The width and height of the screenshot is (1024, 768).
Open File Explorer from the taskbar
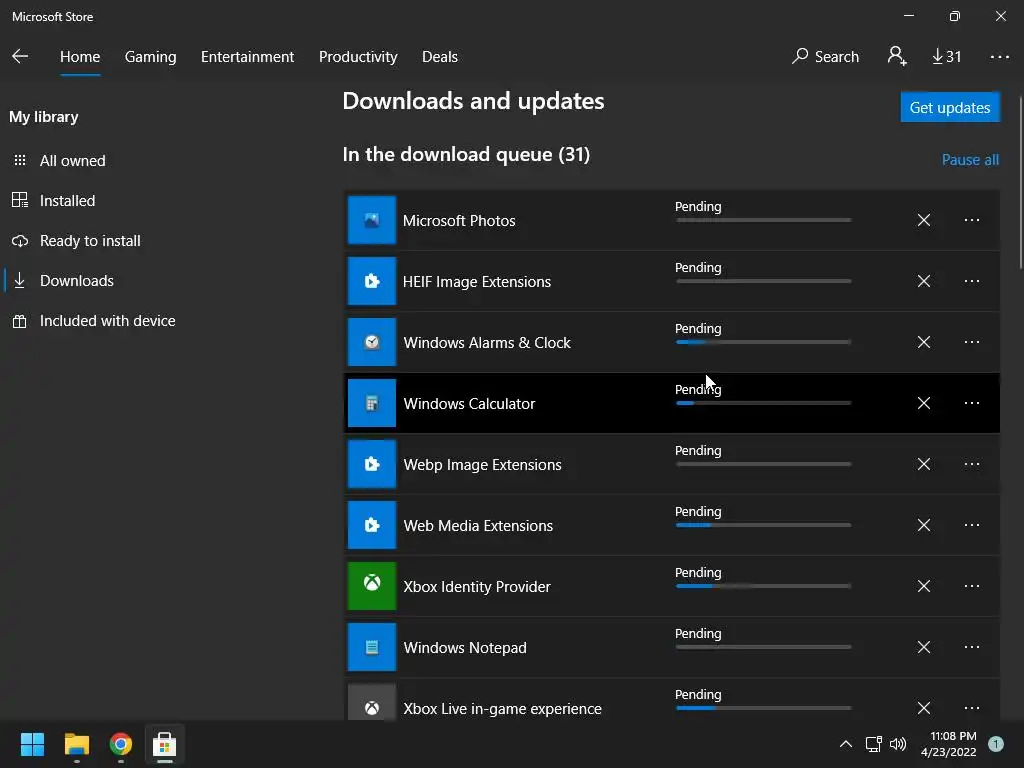click(76, 744)
